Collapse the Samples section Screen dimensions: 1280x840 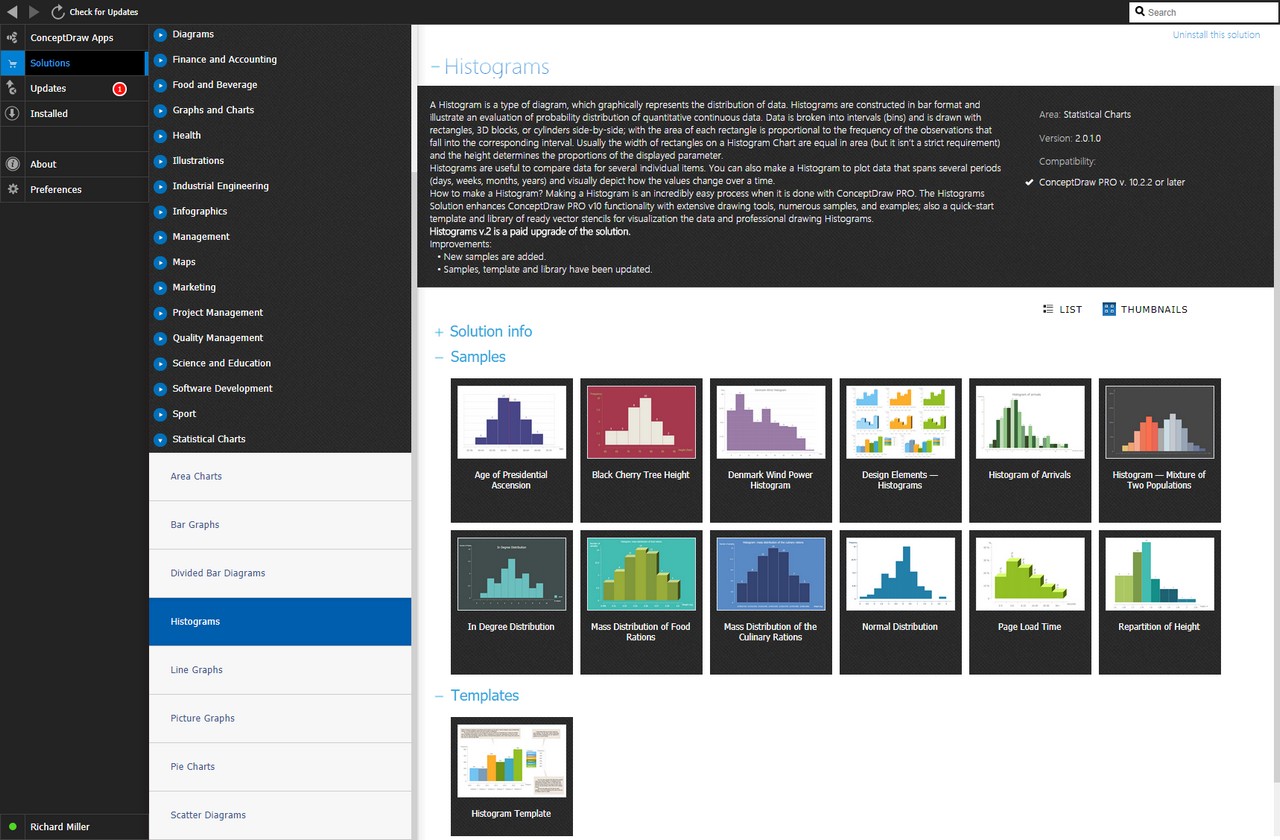coord(438,357)
